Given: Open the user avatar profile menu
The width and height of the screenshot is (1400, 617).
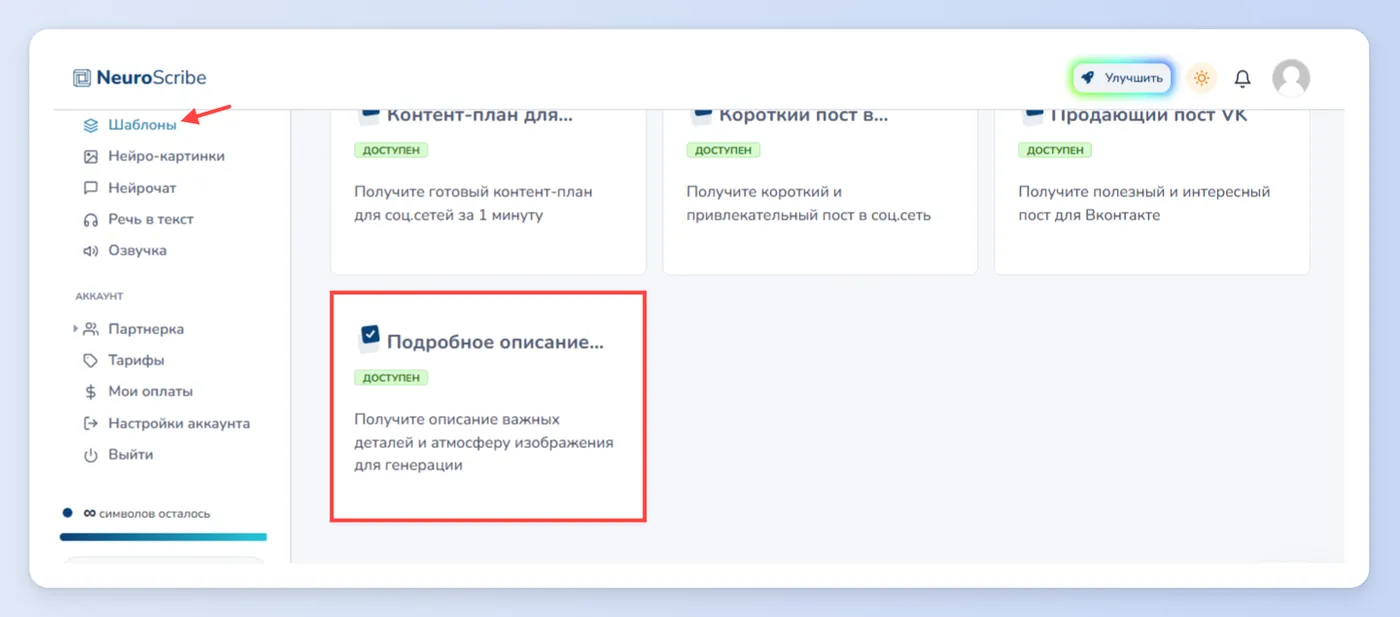Looking at the screenshot, I should (1291, 78).
